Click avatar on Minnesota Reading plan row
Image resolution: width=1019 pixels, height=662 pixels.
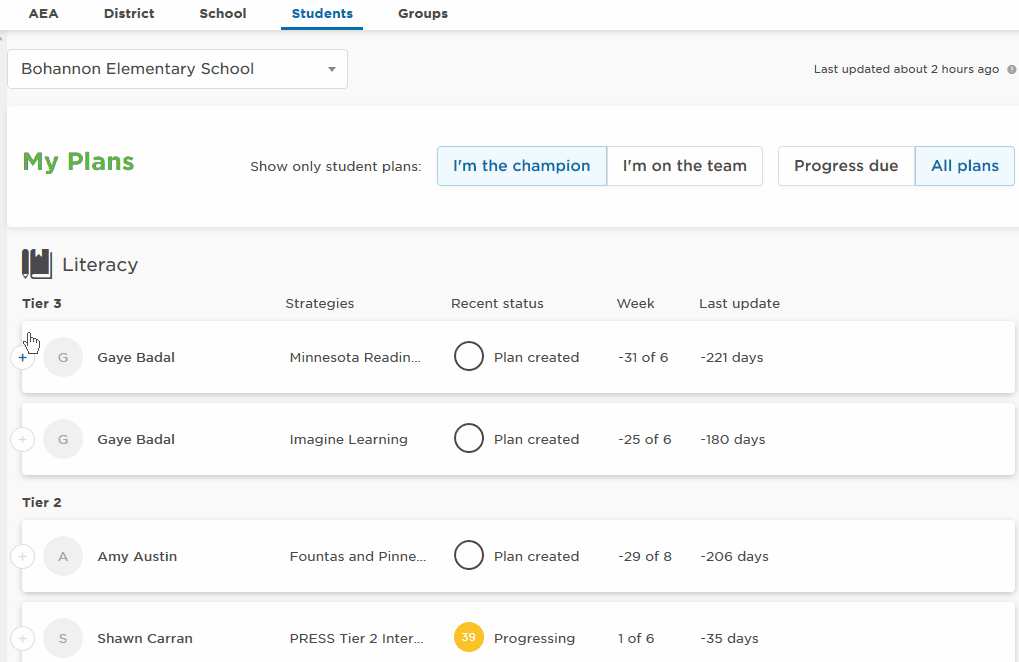pos(63,357)
